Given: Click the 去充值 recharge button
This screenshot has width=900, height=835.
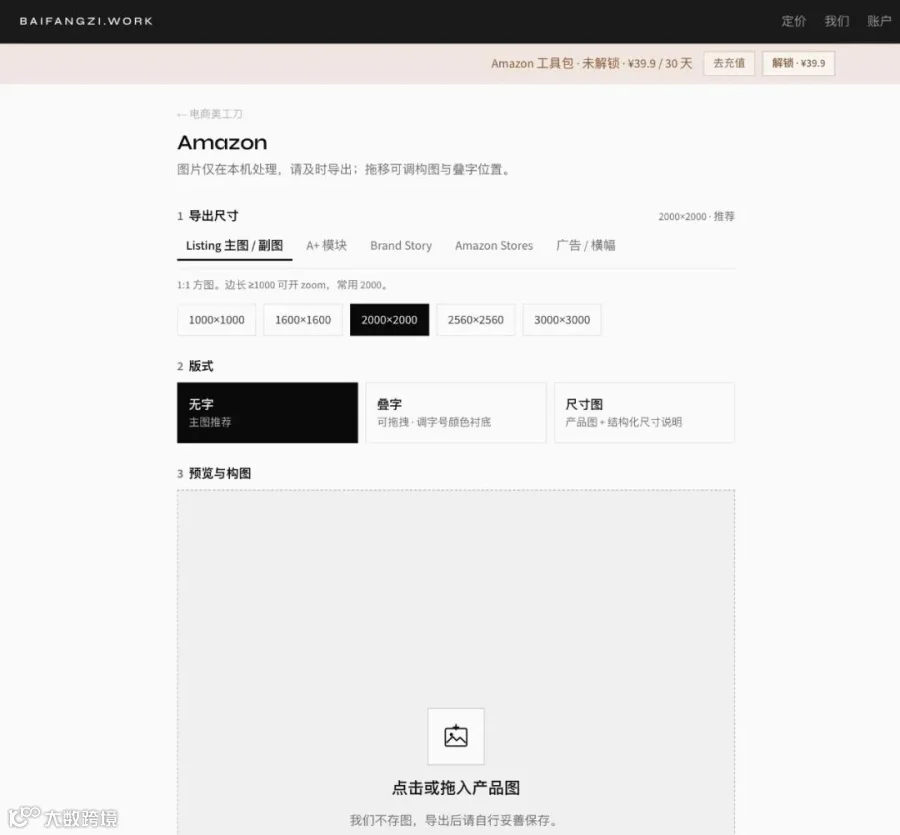Looking at the screenshot, I should (x=729, y=63).
